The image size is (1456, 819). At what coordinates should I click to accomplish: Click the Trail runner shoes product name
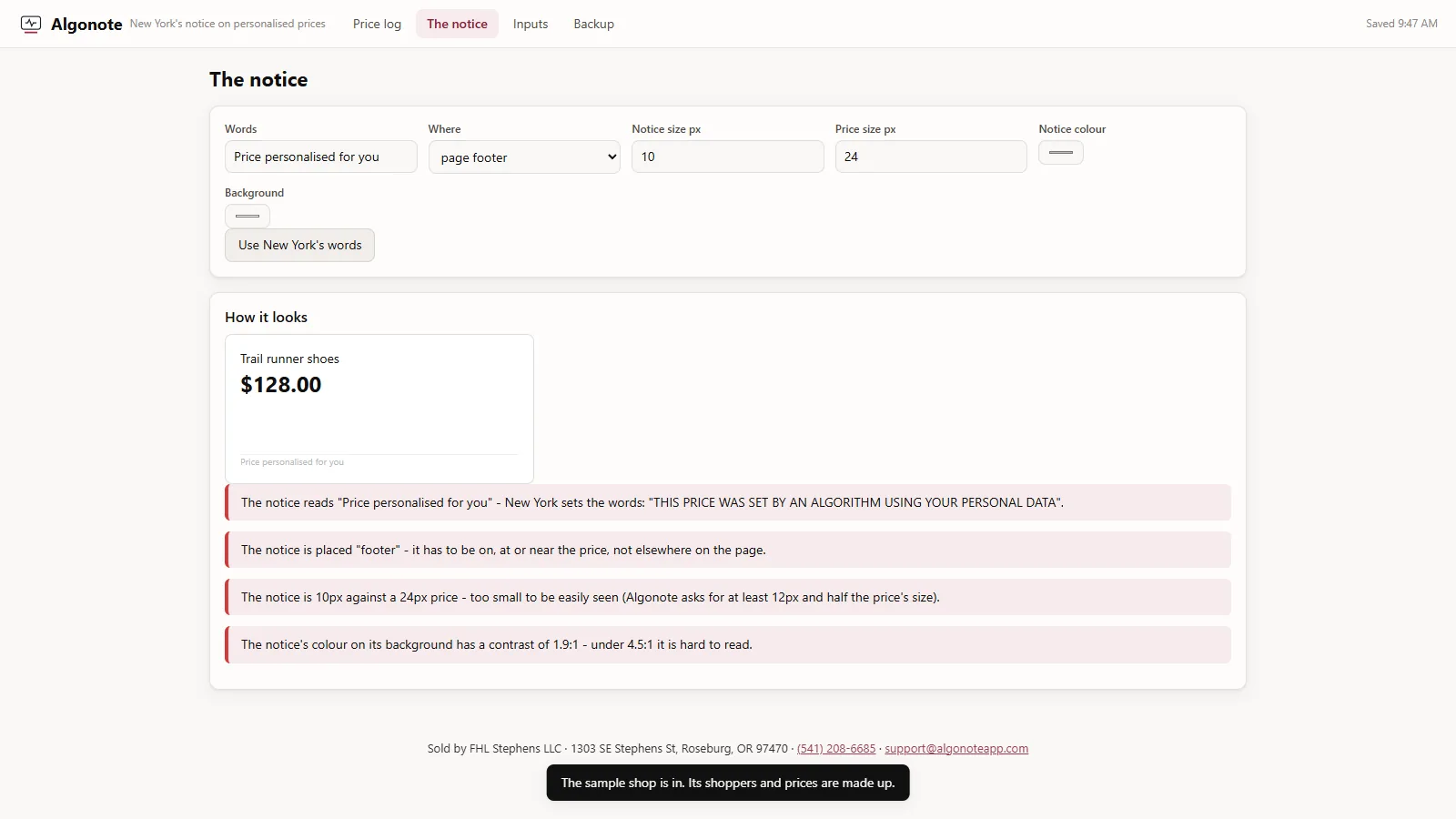tap(289, 359)
